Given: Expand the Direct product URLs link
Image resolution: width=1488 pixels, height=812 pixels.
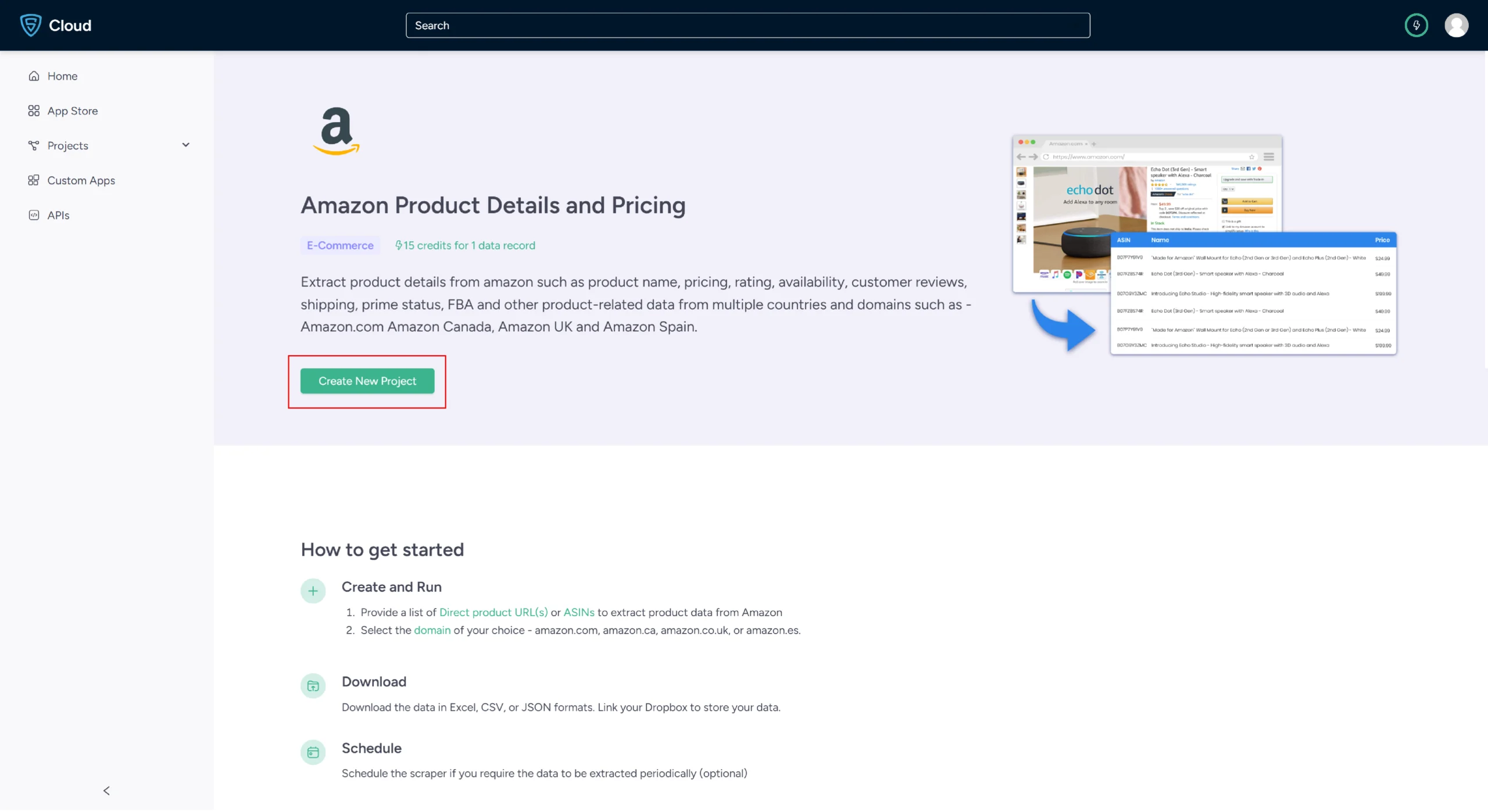Looking at the screenshot, I should (x=493, y=612).
